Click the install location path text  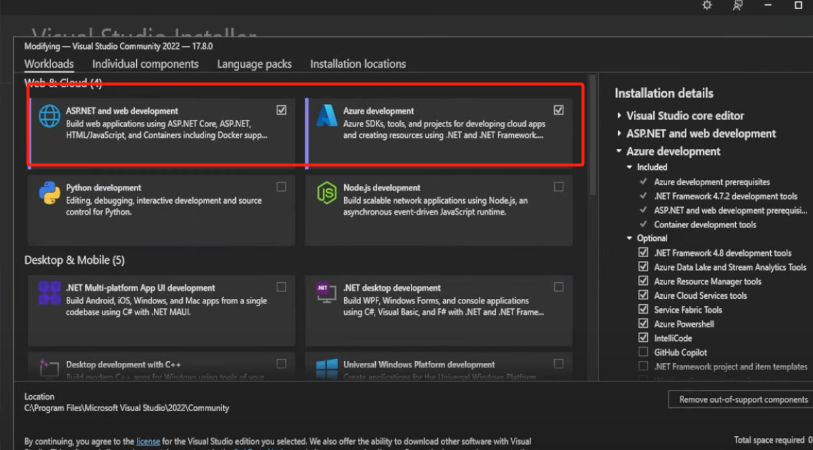pyautogui.click(x=127, y=408)
